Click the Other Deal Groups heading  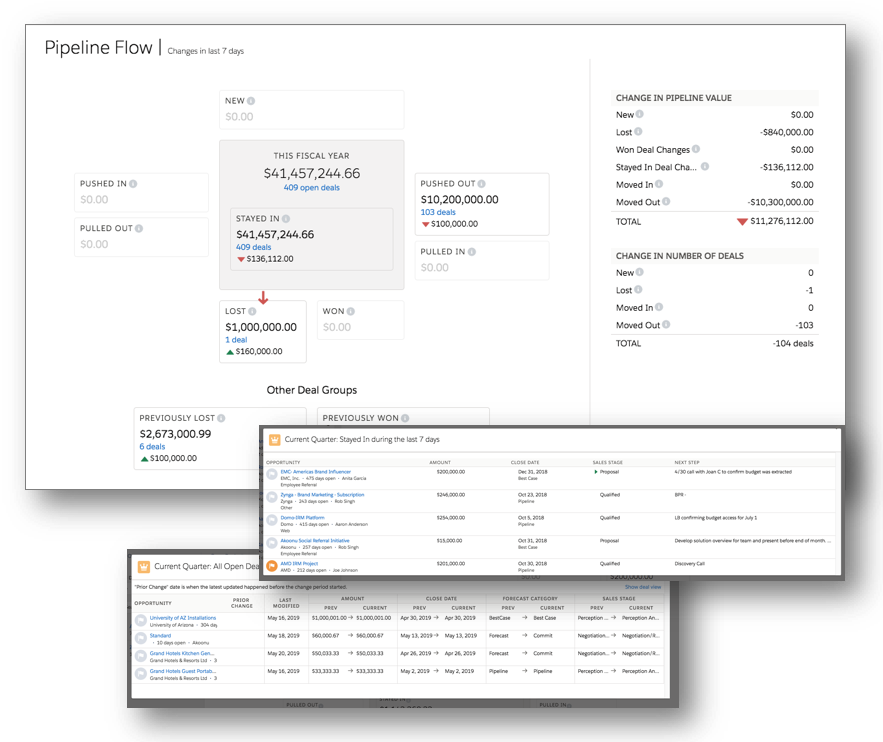[312, 390]
